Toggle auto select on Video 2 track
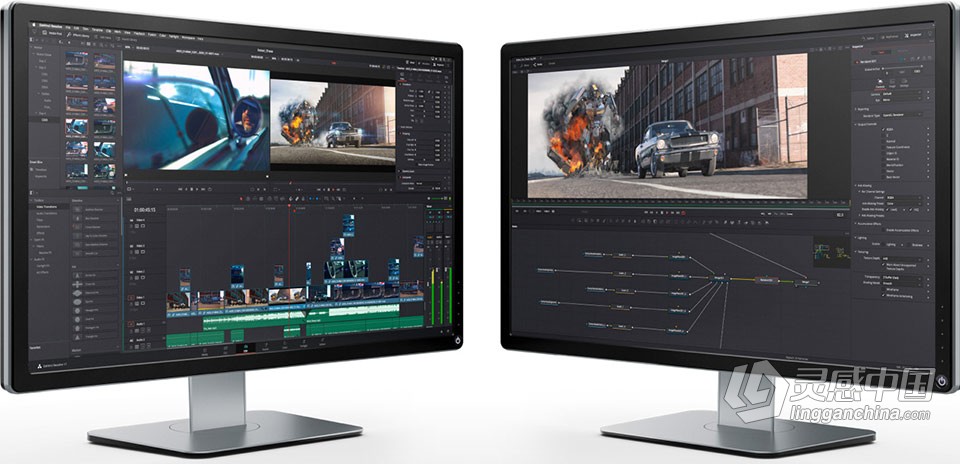960x464 pixels. click(137, 277)
